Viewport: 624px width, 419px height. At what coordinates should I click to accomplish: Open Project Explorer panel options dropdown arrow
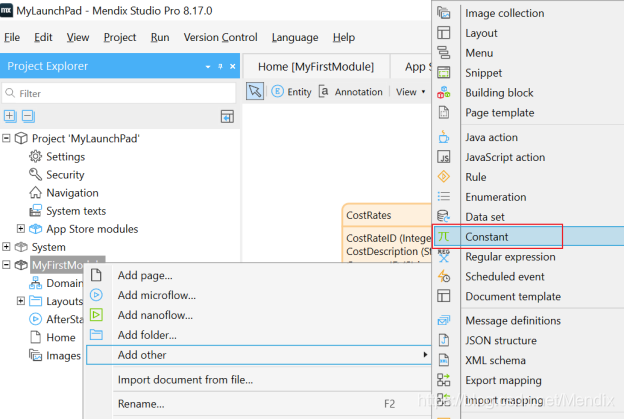[x=208, y=66]
